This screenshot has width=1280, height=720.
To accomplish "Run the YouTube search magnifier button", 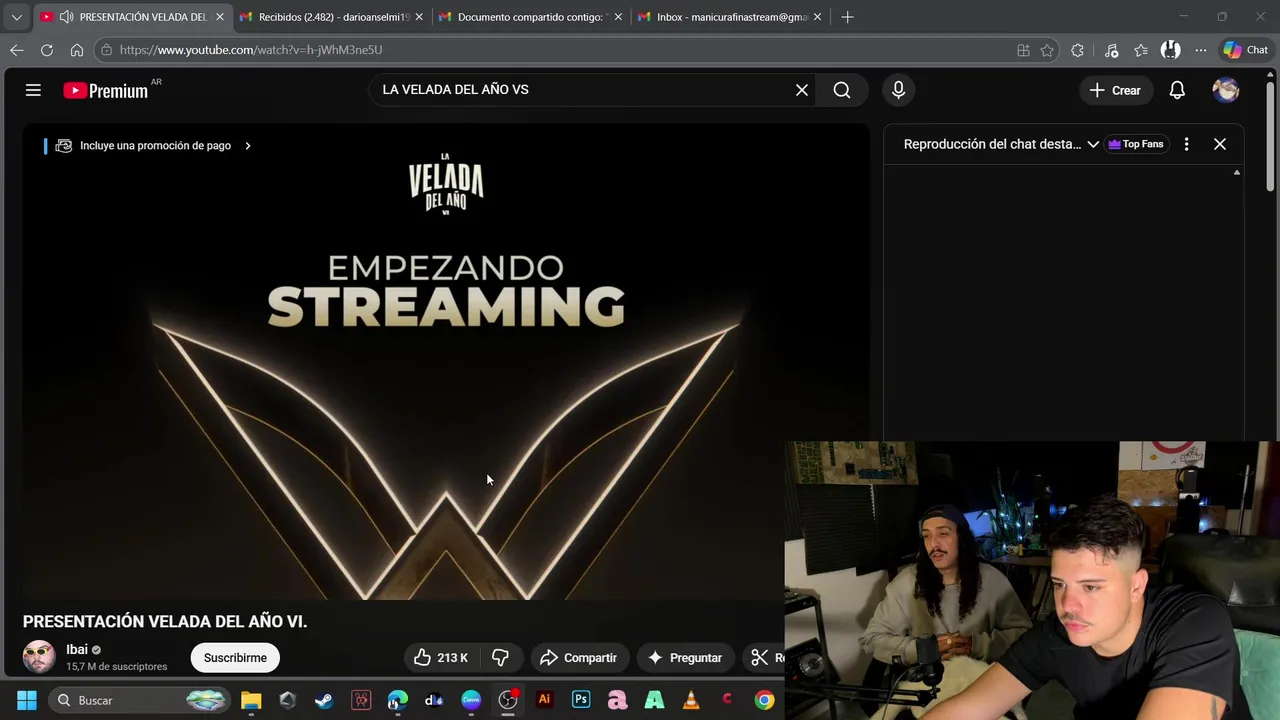I will tap(842, 90).
